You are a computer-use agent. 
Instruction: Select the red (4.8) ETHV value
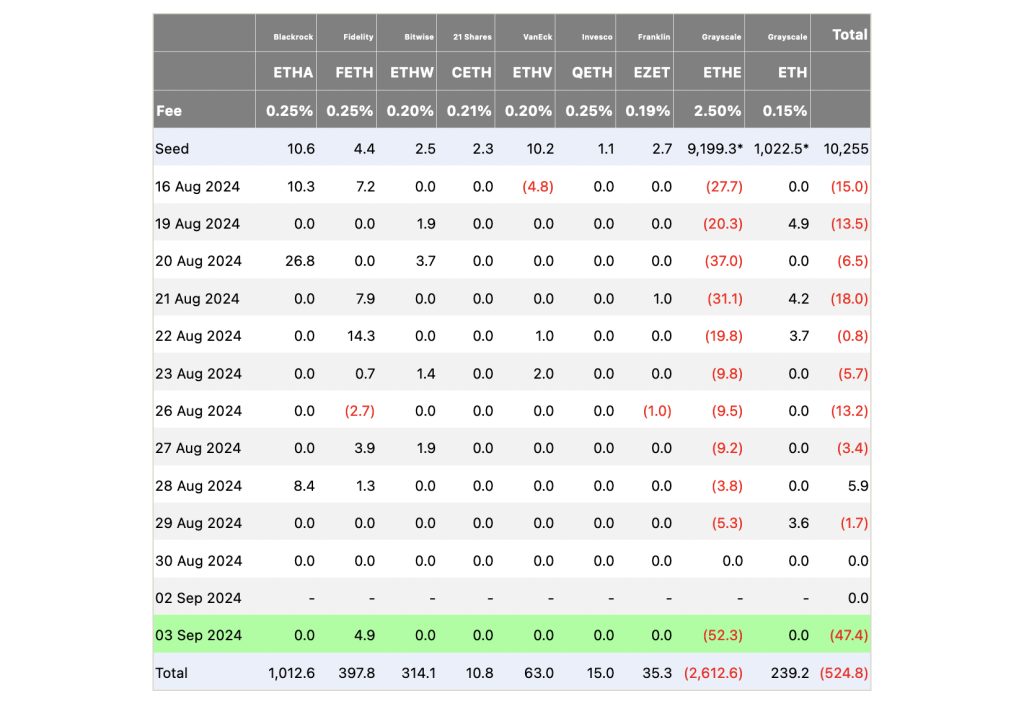(x=538, y=187)
